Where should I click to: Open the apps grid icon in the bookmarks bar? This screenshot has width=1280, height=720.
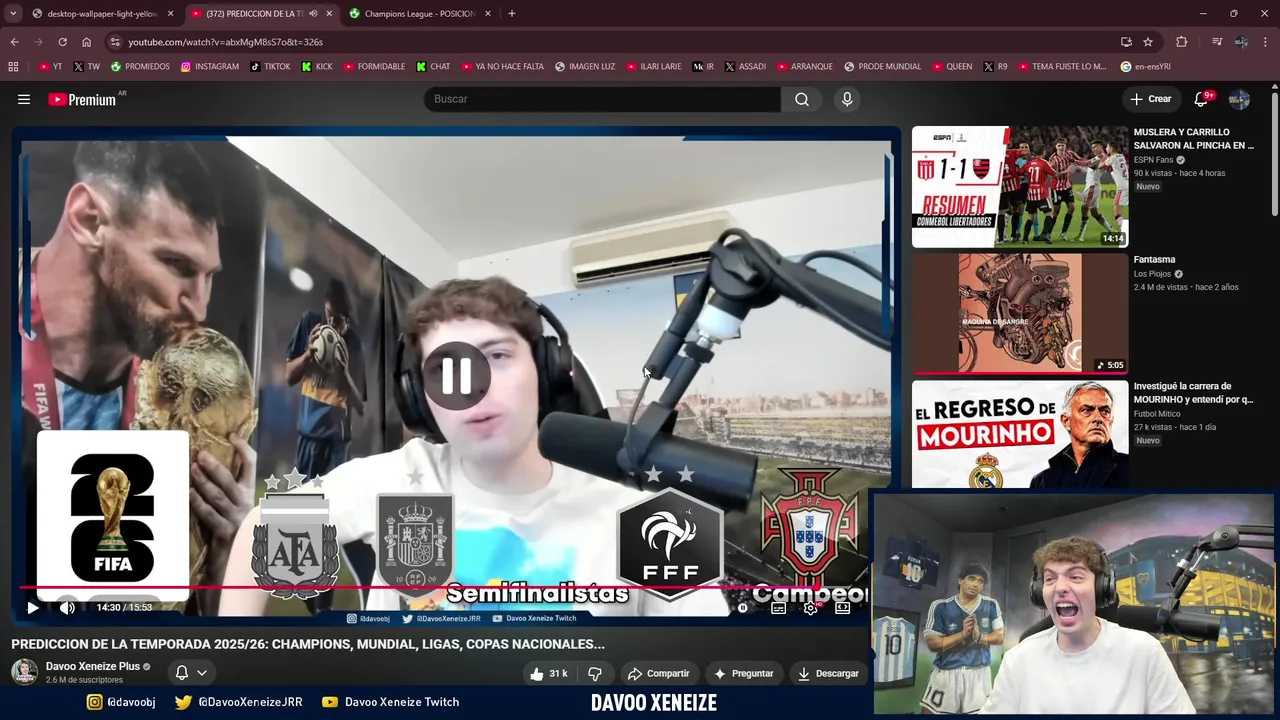pos(13,67)
